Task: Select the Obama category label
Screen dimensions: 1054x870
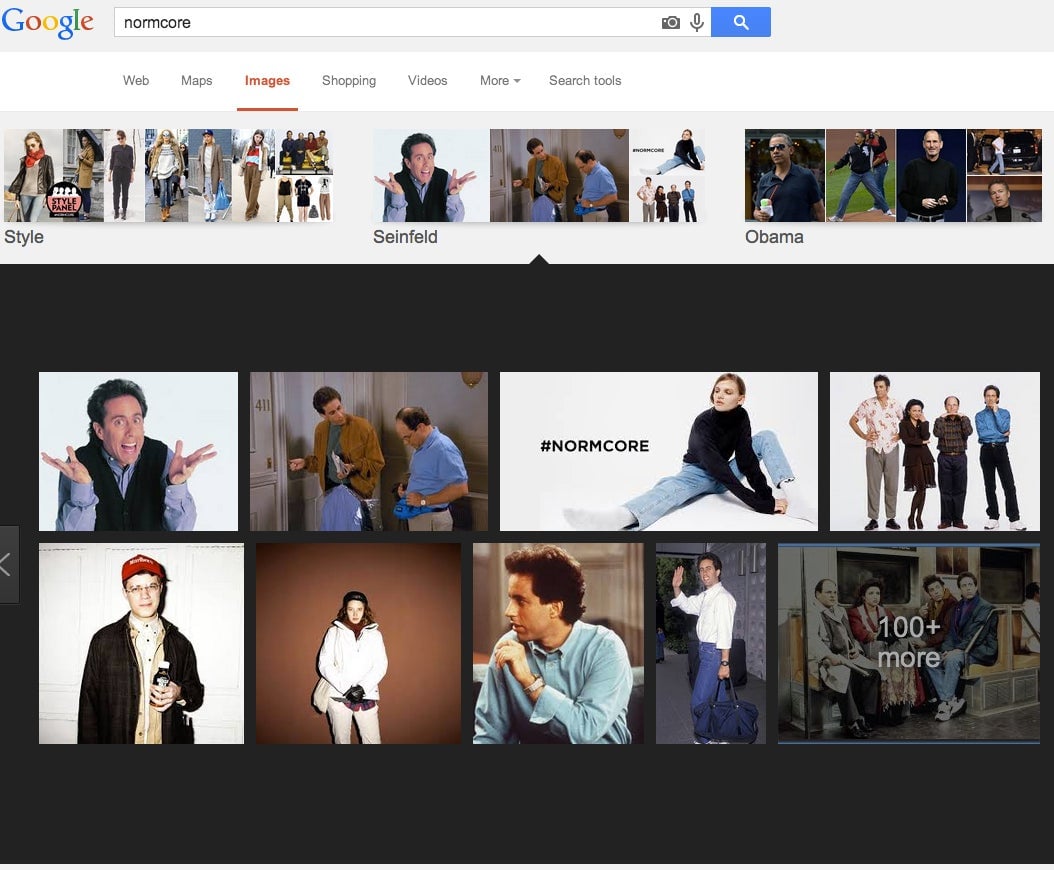Action: click(774, 237)
